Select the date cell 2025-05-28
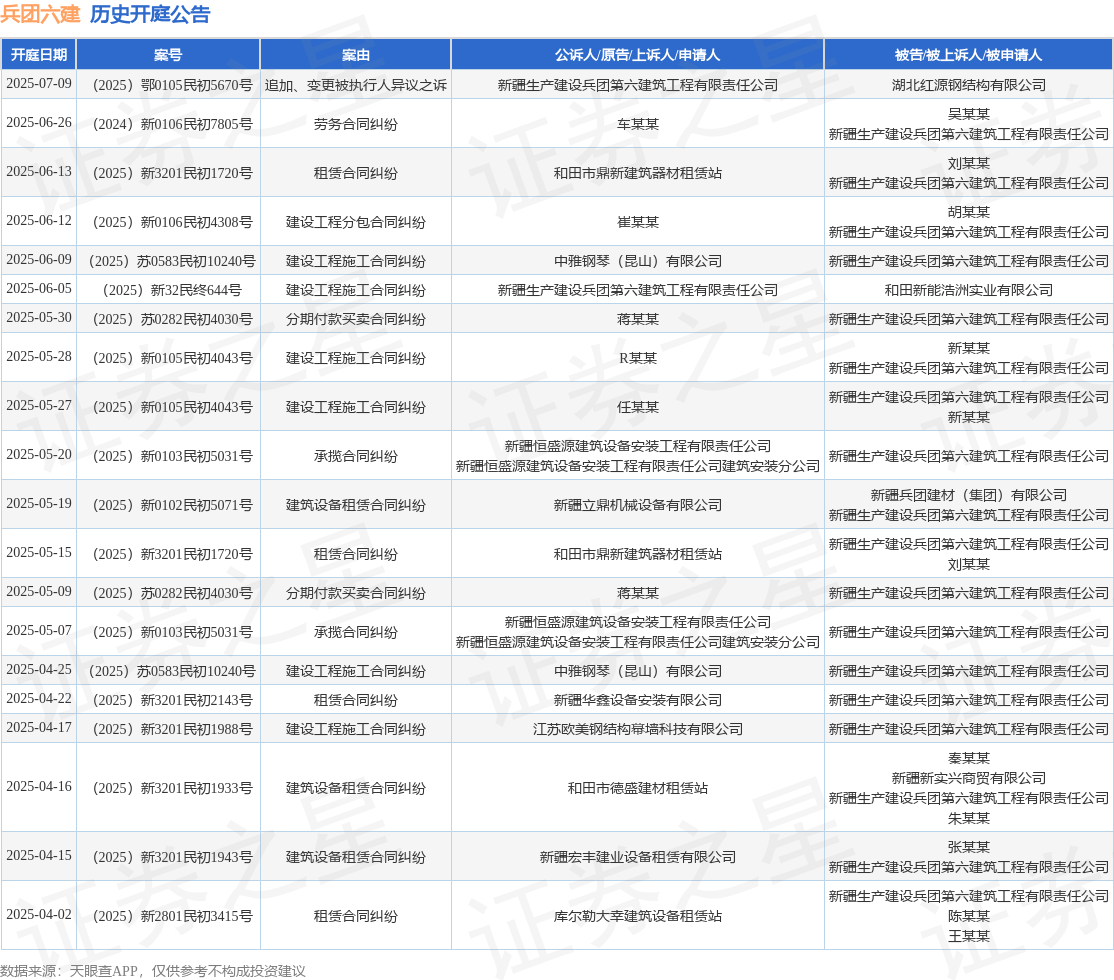 click(x=39, y=357)
